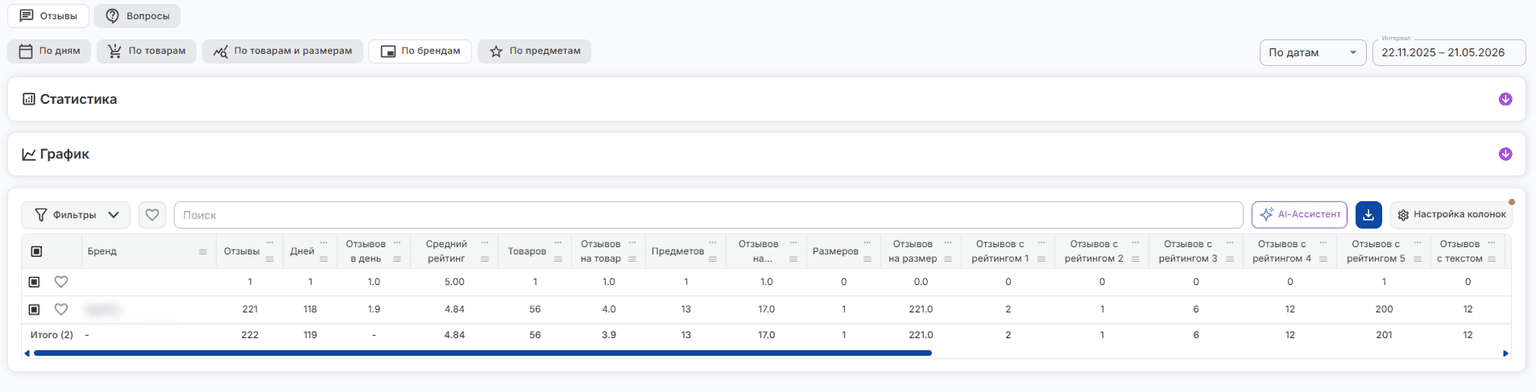The height and width of the screenshot is (392, 1536).
Task: Click the AI-Ассистент sparkle button
Action: coord(1299,215)
